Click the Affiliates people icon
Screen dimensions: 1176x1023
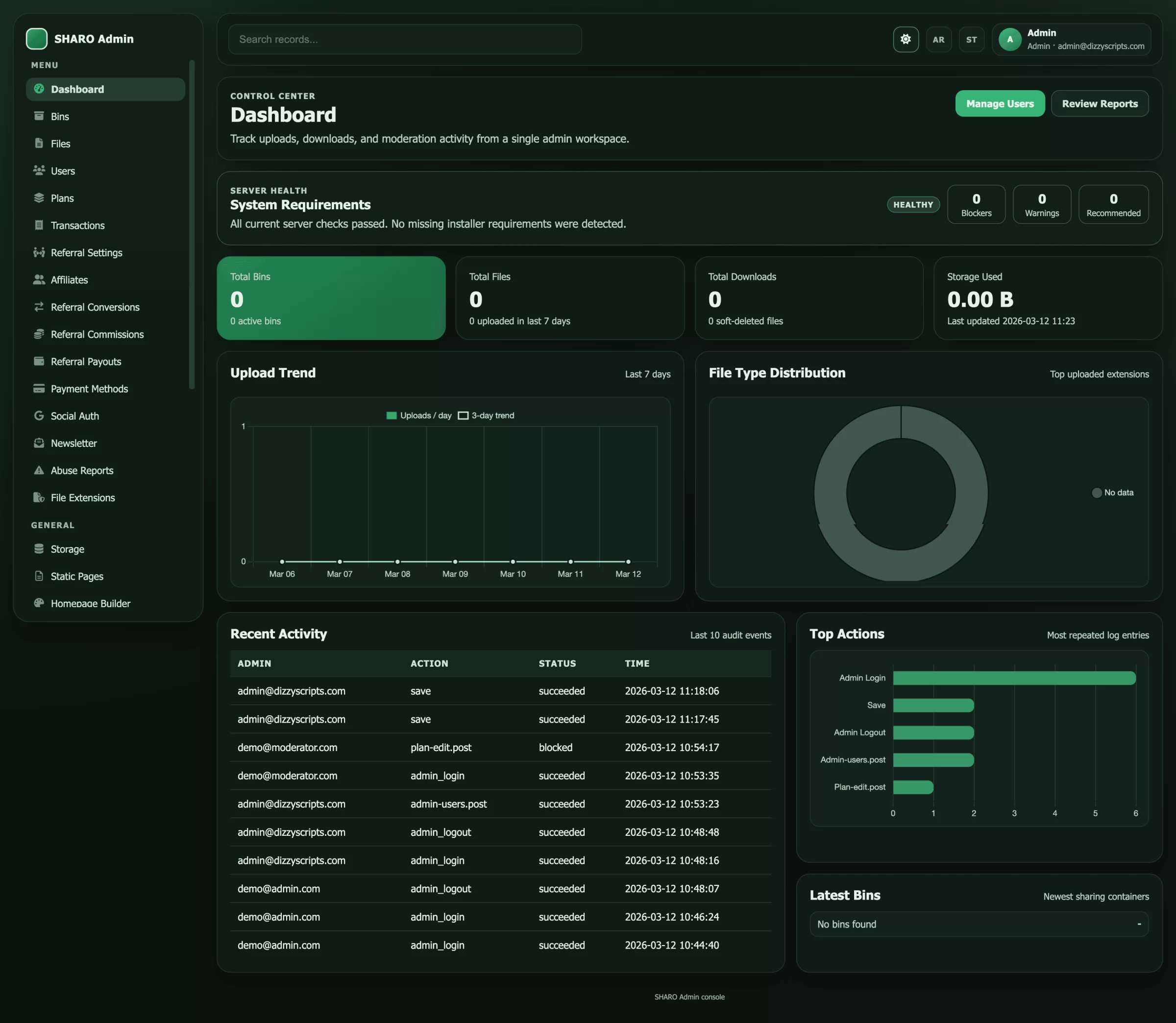point(39,279)
